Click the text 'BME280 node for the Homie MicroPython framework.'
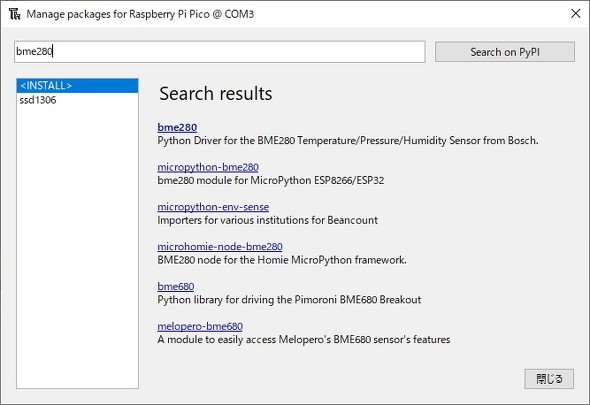This screenshot has height=405, width=590. pyautogui.click(x=282, y=260)
